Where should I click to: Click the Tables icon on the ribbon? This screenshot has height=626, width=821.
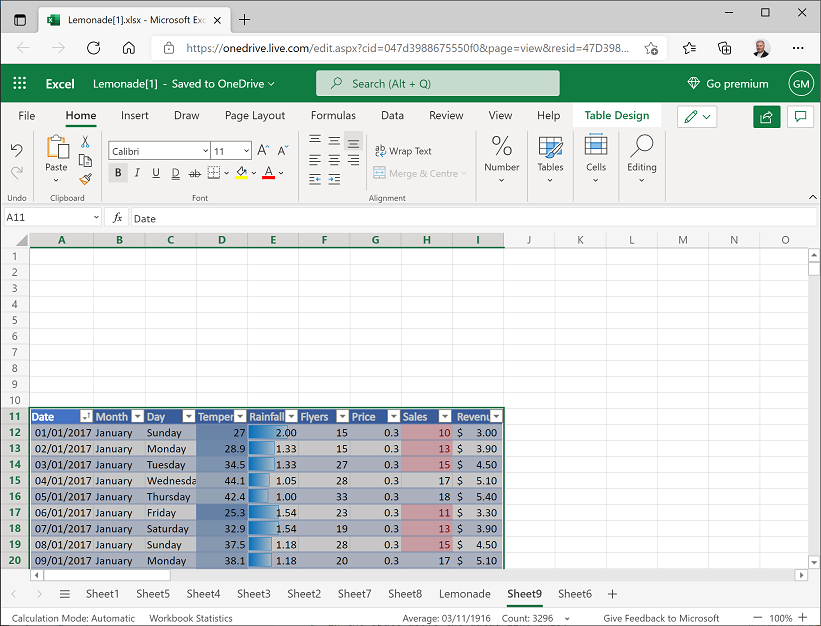(550, 155)
